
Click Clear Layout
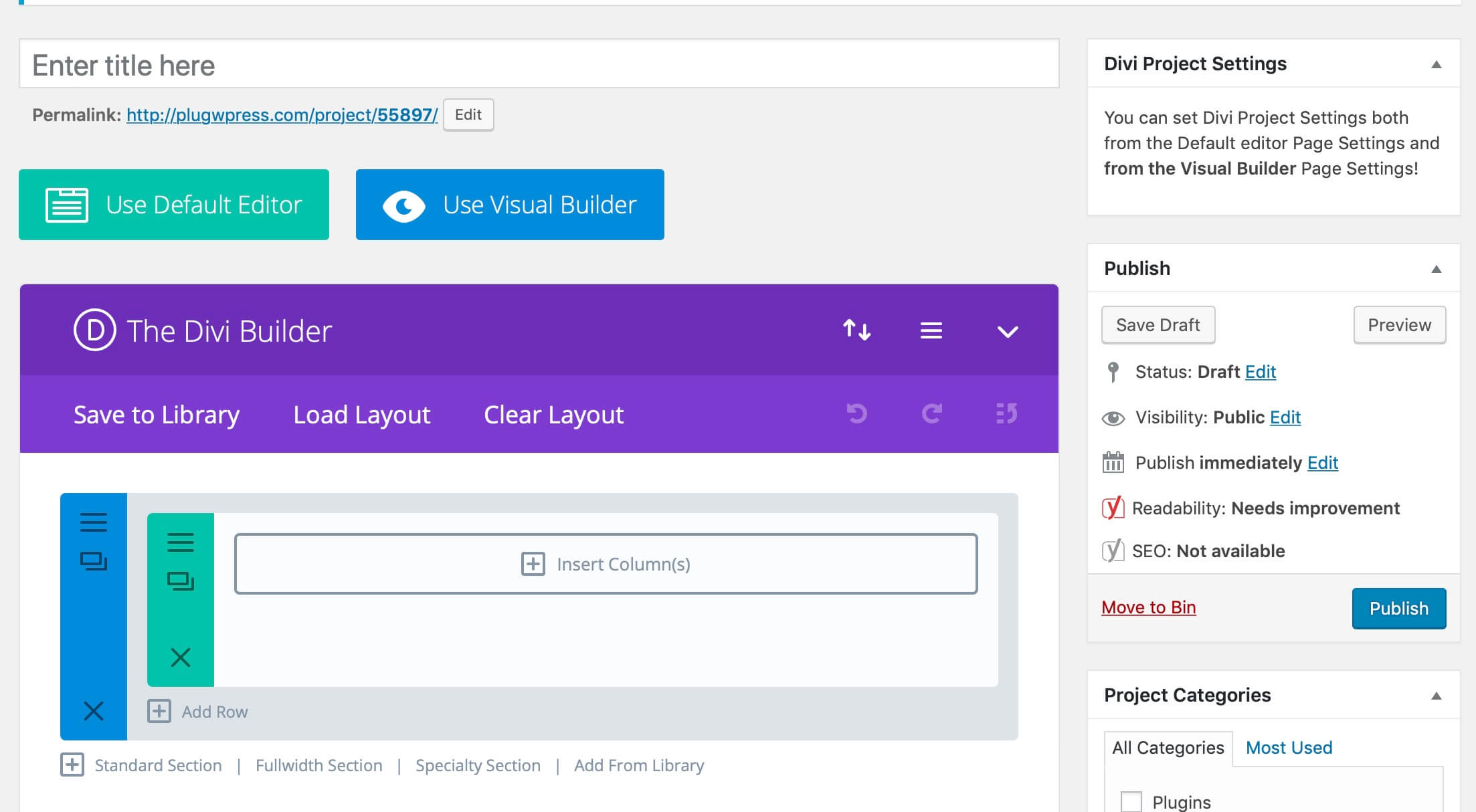tap(554, 415)
